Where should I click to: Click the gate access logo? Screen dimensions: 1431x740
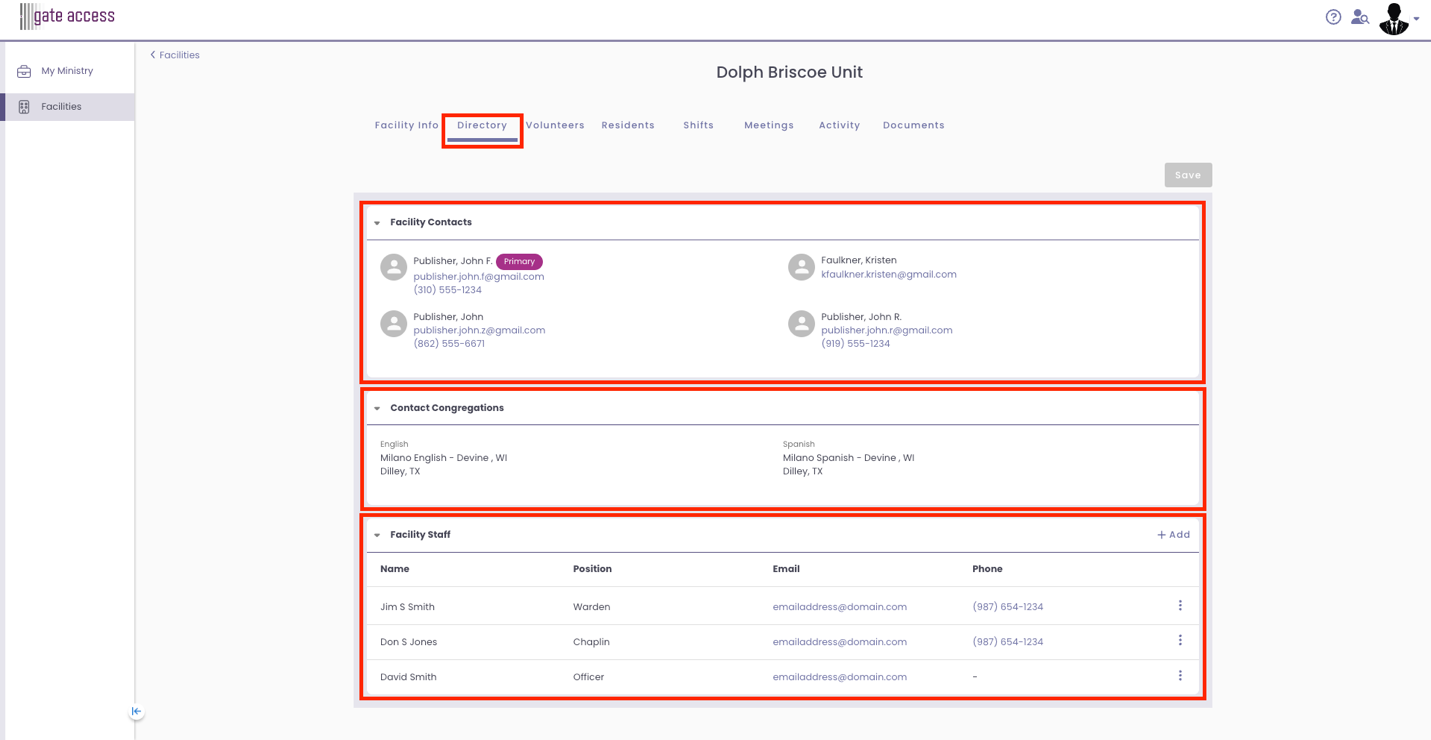(67, 16)
